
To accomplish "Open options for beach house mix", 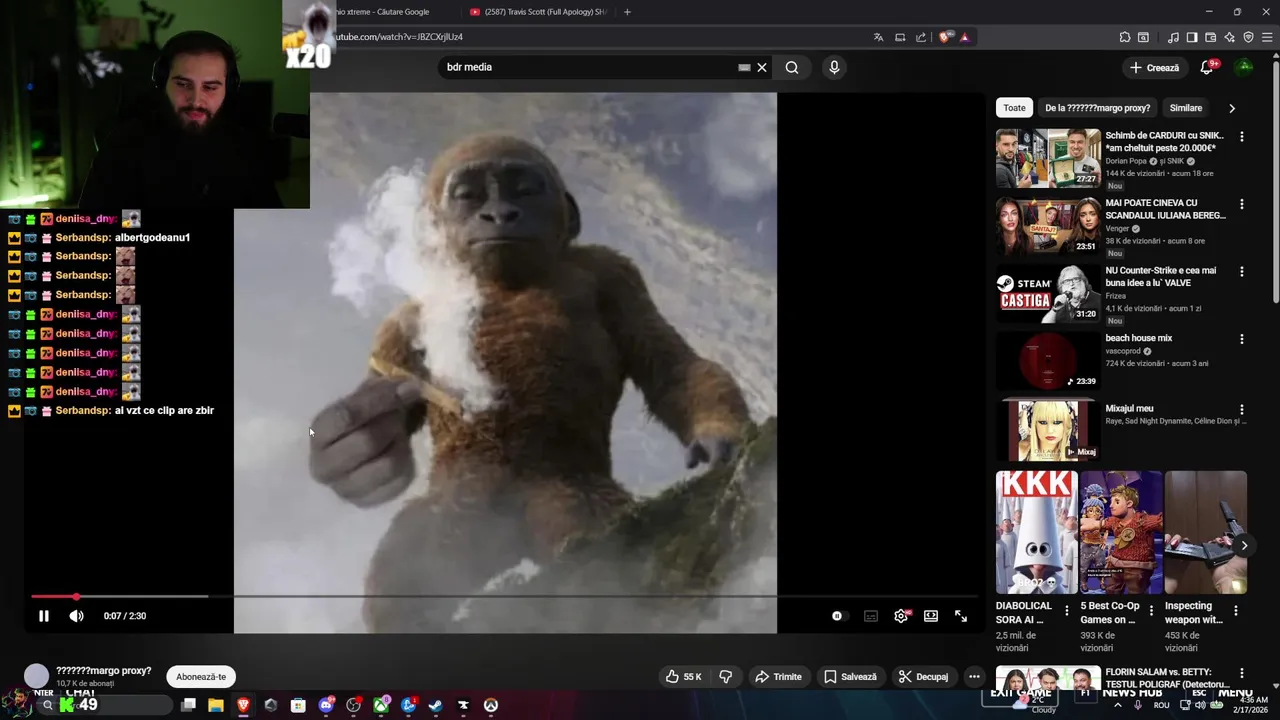I will pos(1242,339).
